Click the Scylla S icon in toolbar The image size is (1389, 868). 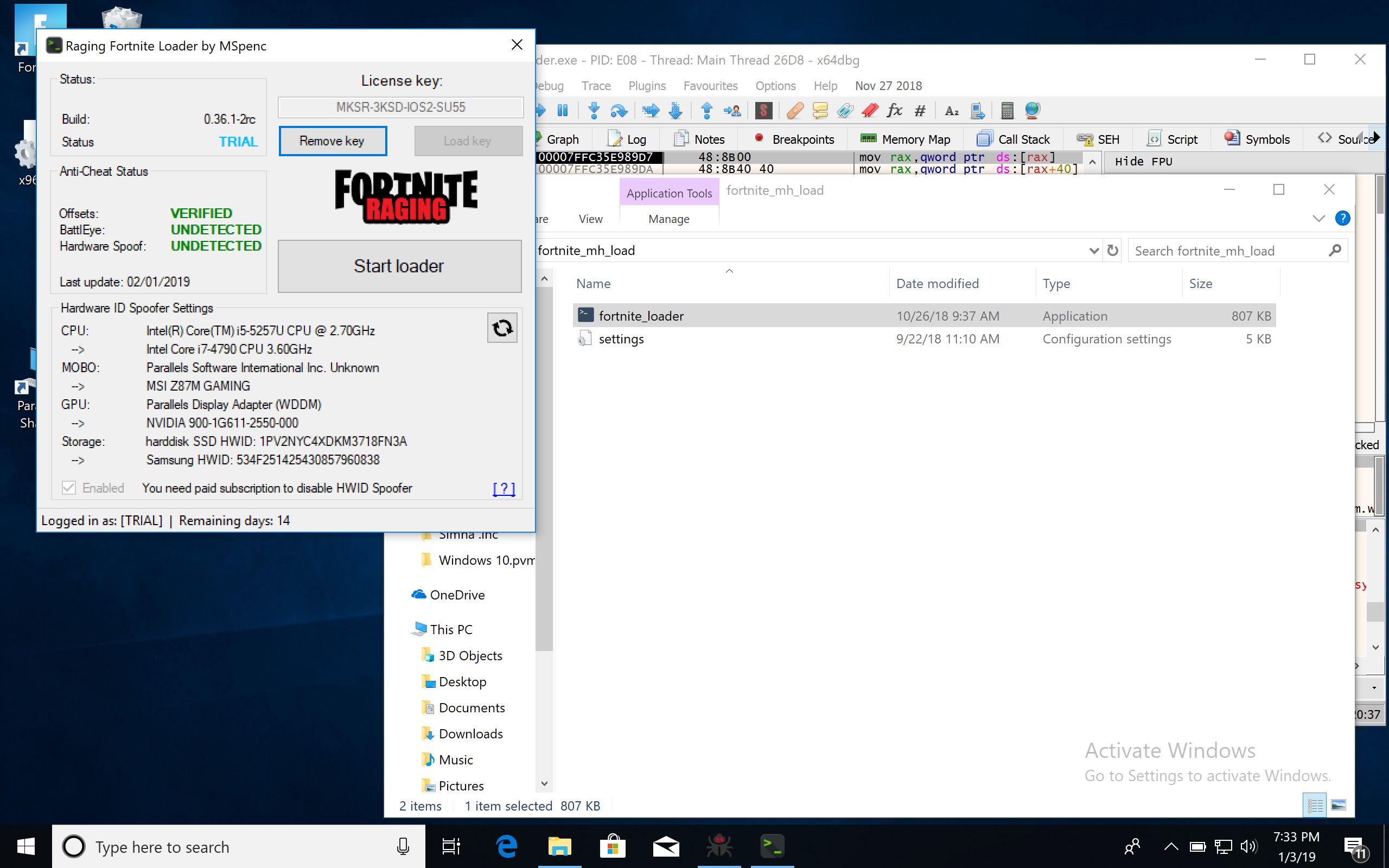(x=763, y=110)
